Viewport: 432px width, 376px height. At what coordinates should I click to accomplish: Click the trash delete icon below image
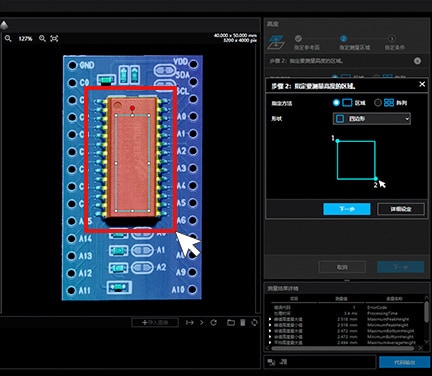click(243, 322)
